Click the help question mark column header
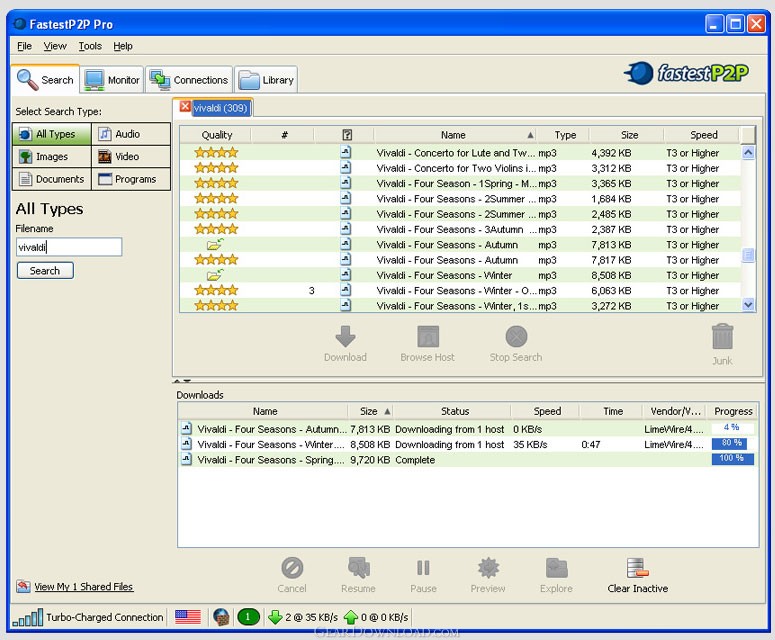 tap(347, 134)
